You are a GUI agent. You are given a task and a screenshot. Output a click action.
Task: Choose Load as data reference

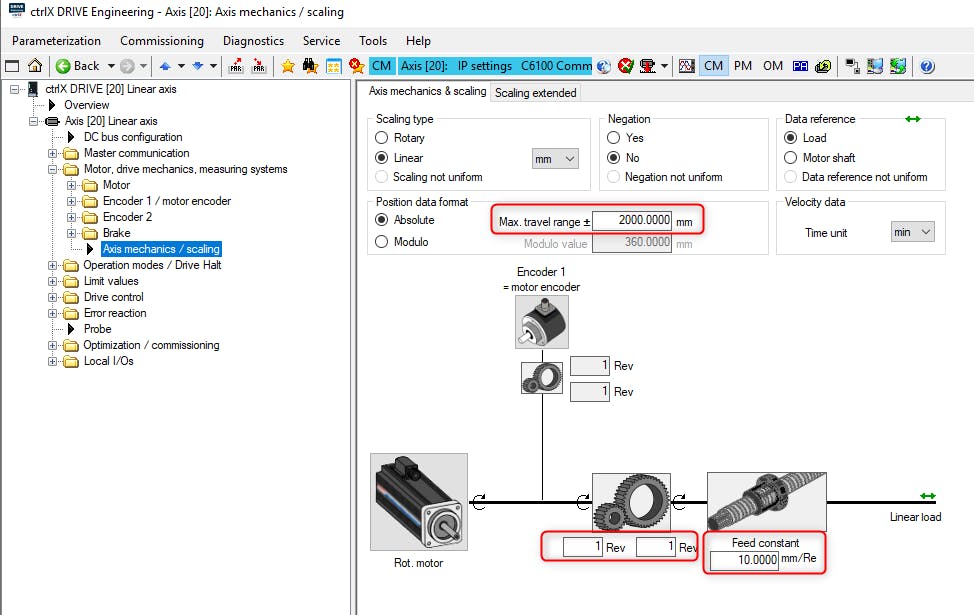point(790,137)
